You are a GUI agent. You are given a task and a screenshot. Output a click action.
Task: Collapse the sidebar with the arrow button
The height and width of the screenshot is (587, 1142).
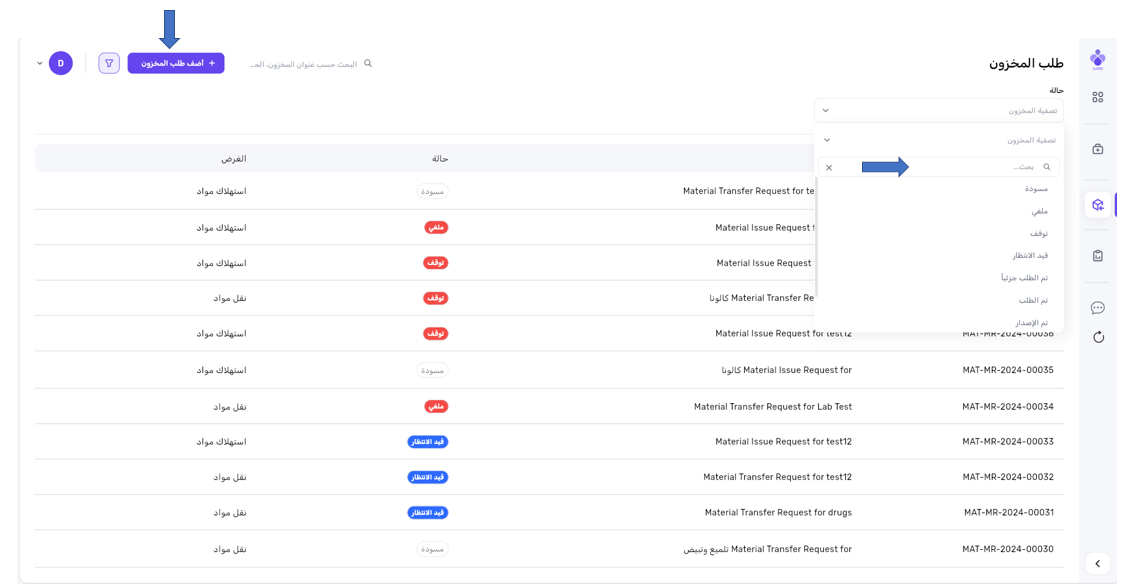click(1097, 563)
